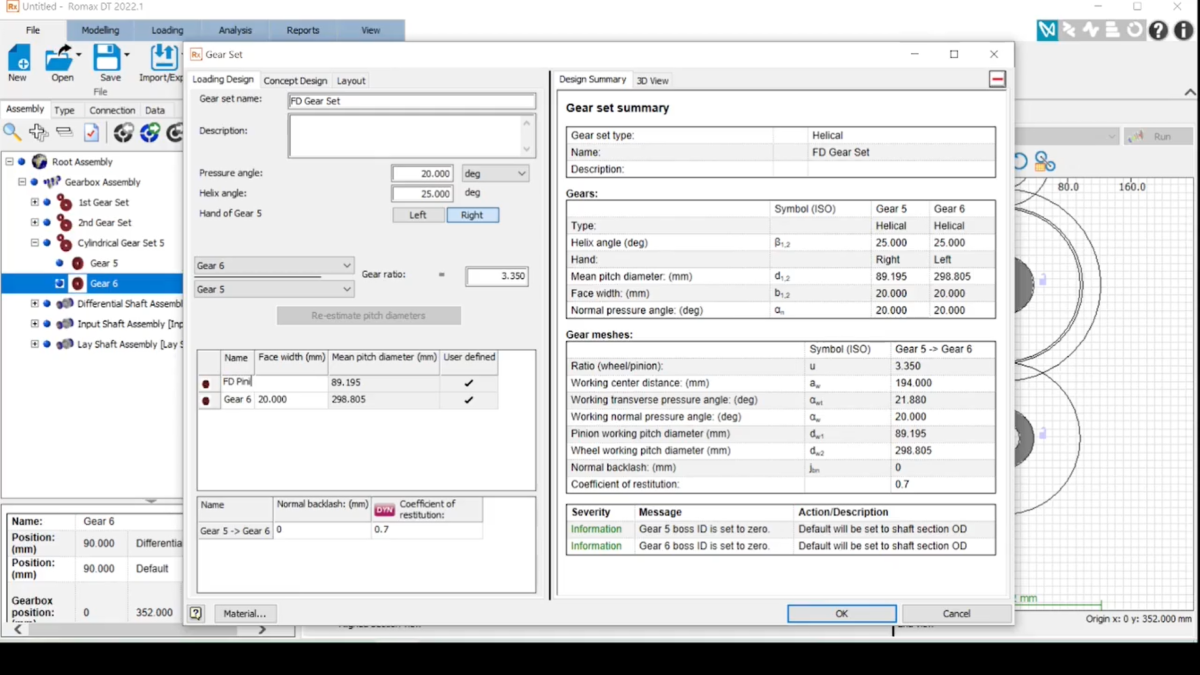Collapse the Cylindrical Gear Set 5 node
This screenshot has width=1200, height=675.
click(34, 243)
